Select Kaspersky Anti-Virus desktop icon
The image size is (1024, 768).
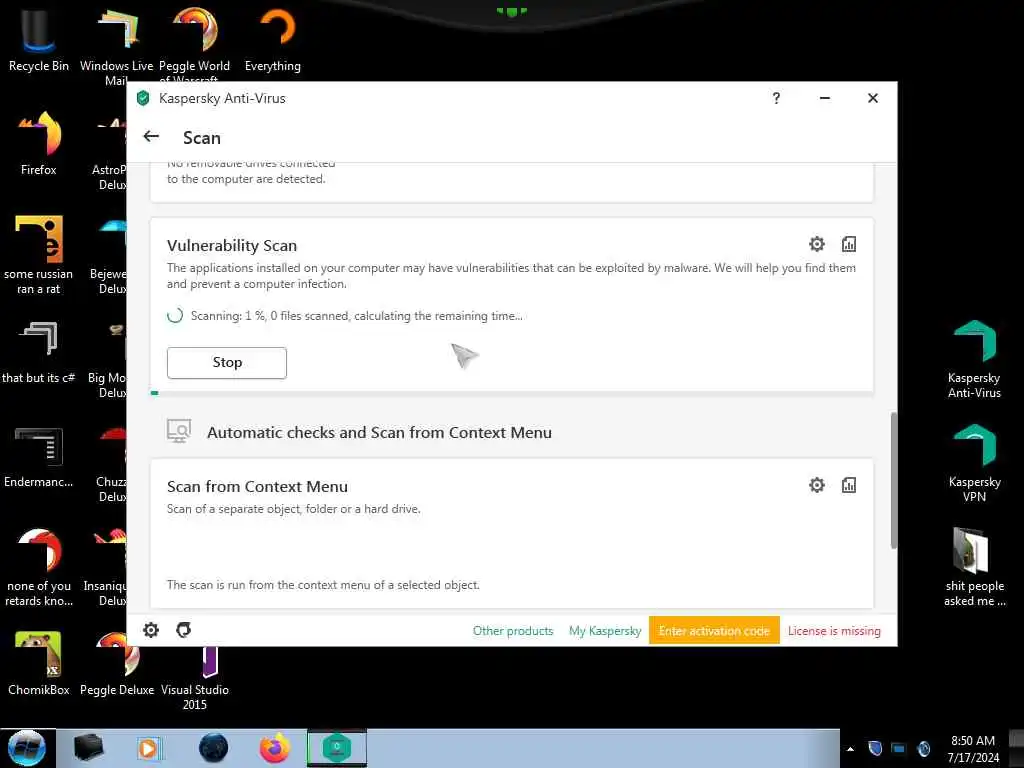coord(974,359)
